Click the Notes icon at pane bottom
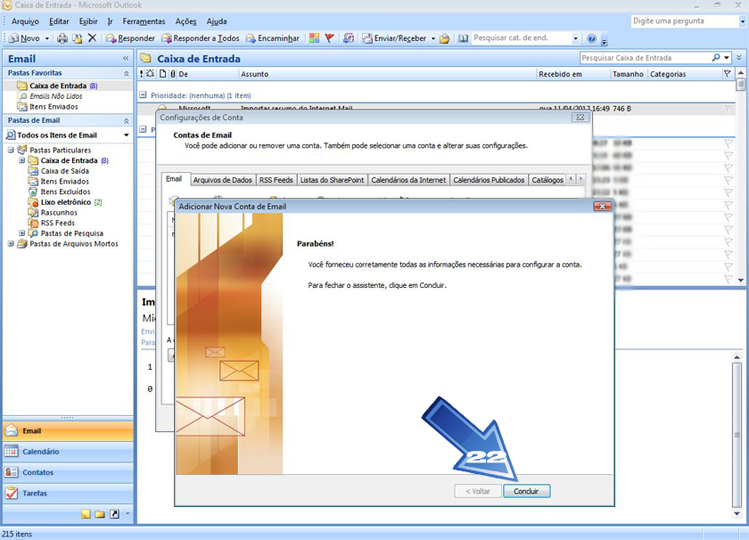The width and height of the screenshot is (749, 540). (86, 514)
